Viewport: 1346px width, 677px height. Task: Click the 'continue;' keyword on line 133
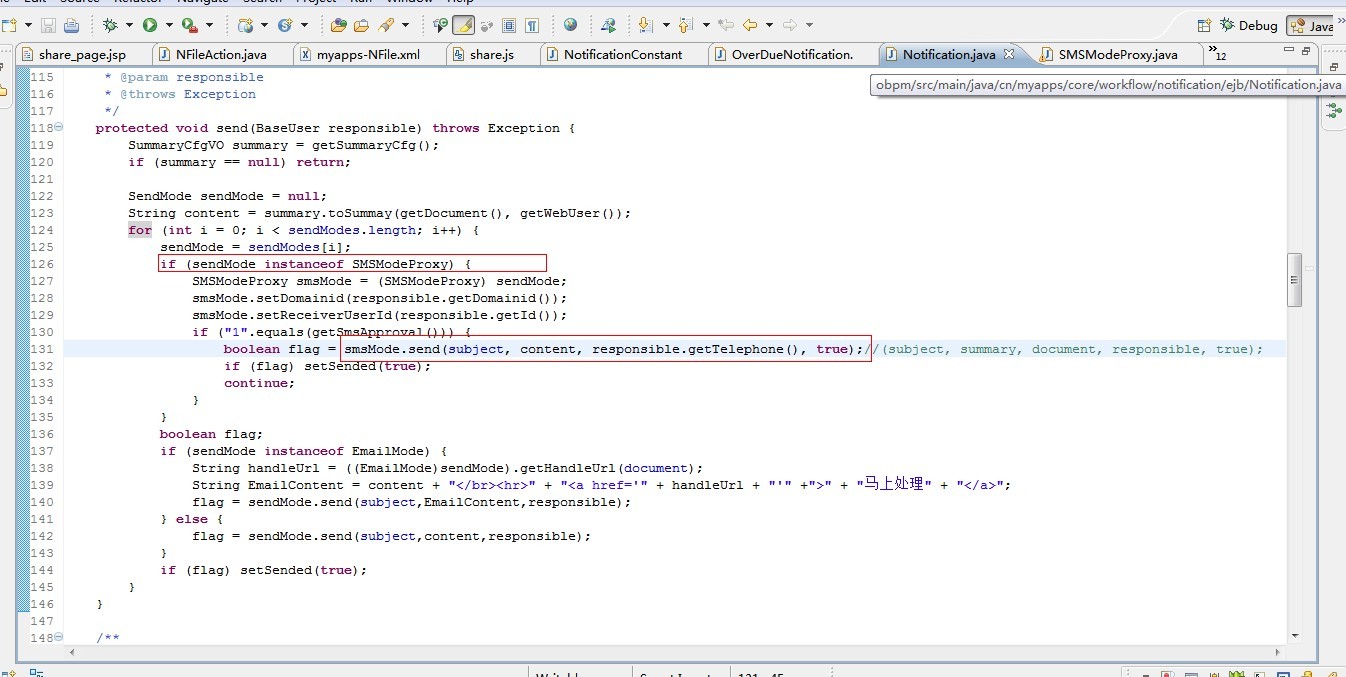point(260,383)
